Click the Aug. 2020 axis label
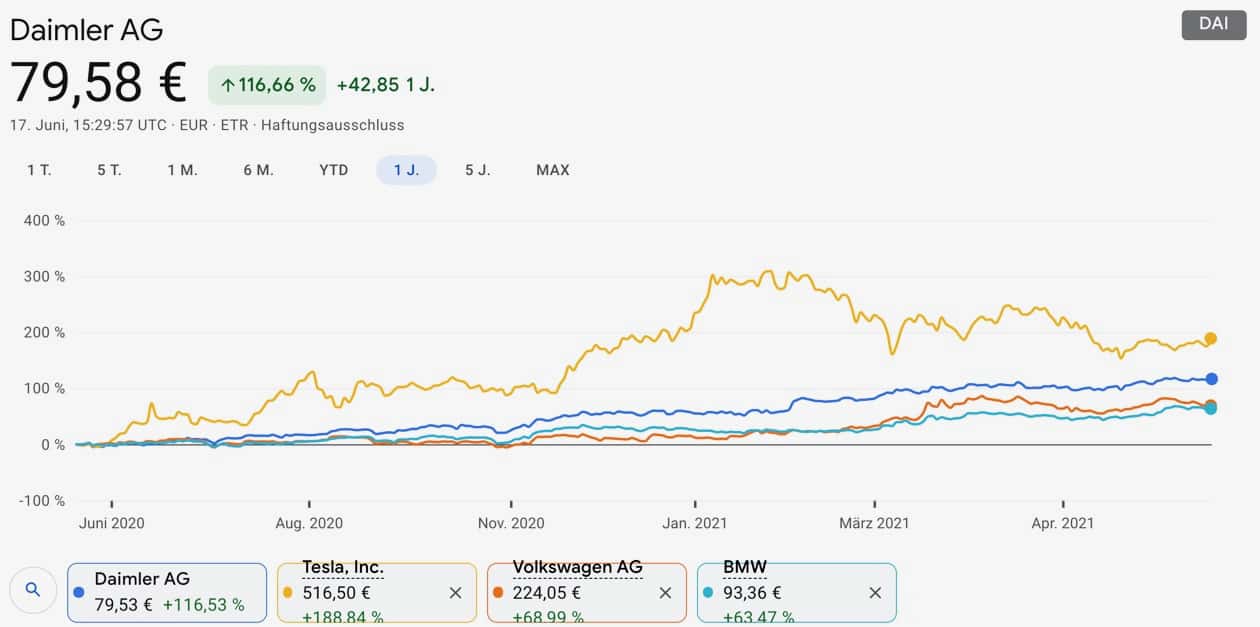The width and height of the screenshot is (1260, 627). [309, 523]
